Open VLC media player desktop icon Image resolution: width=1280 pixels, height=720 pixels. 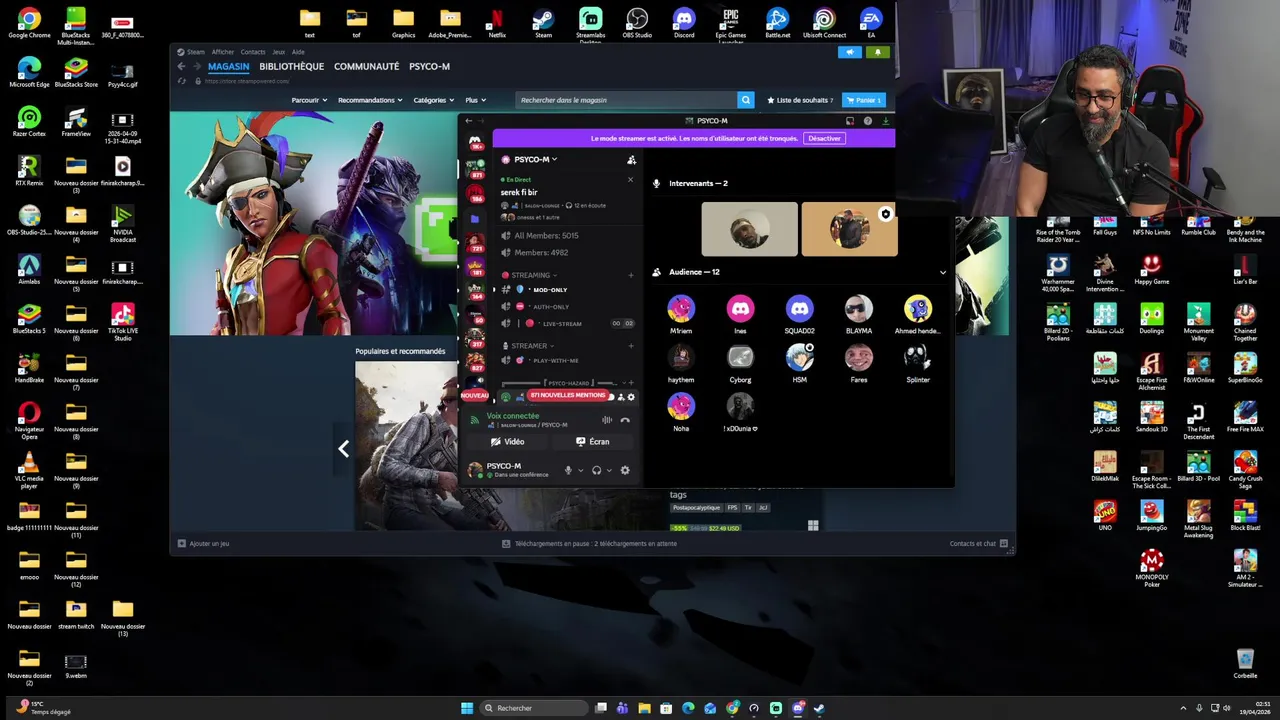coord(29,468)
